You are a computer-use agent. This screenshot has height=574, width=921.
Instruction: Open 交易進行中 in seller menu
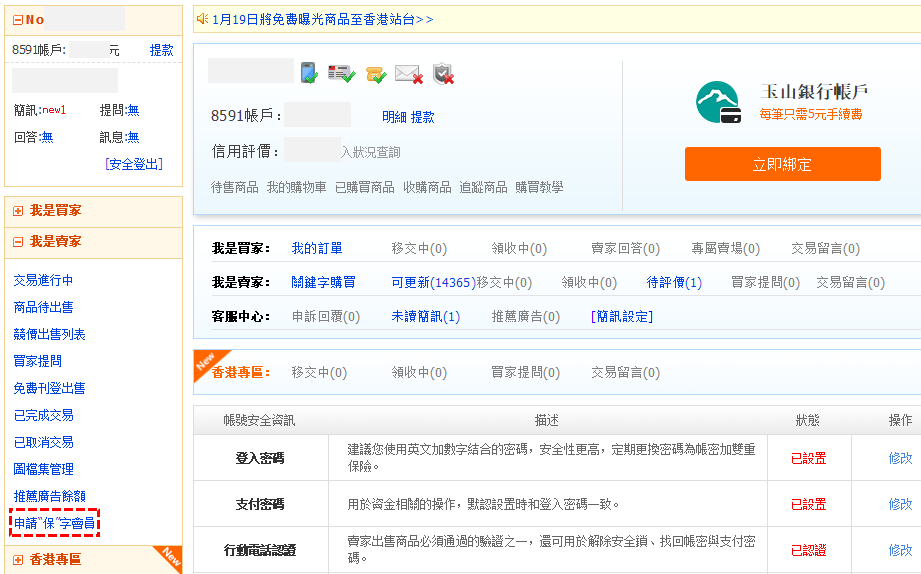click(x=43, y=280)
